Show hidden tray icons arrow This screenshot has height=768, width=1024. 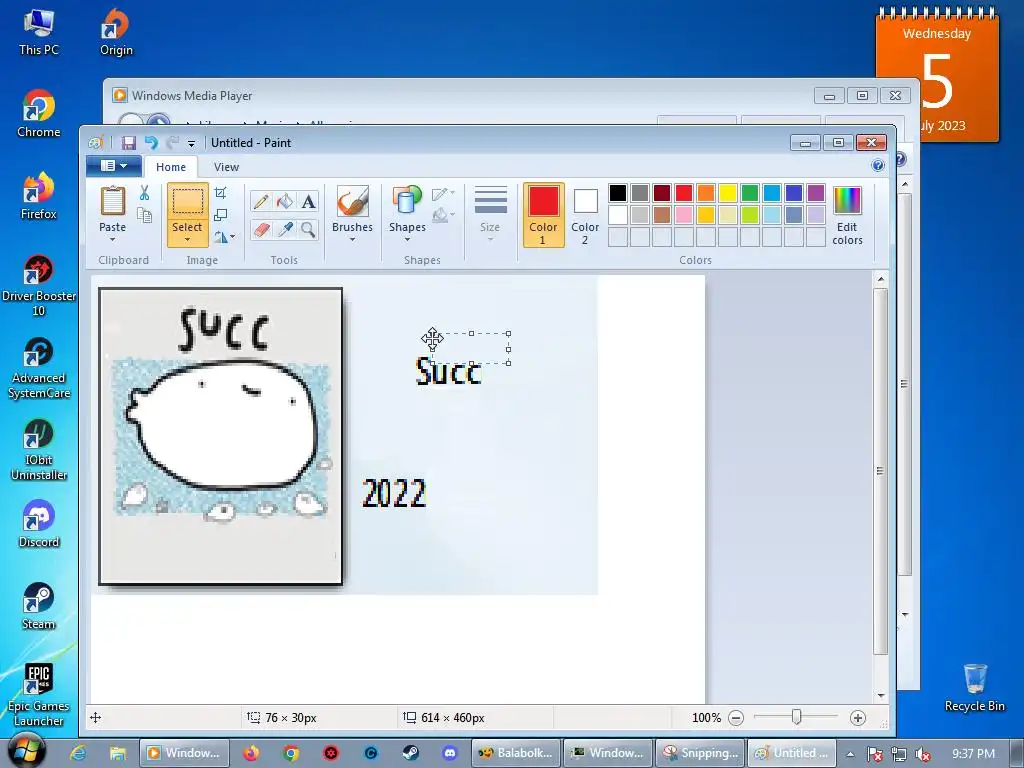coord(850,754)
